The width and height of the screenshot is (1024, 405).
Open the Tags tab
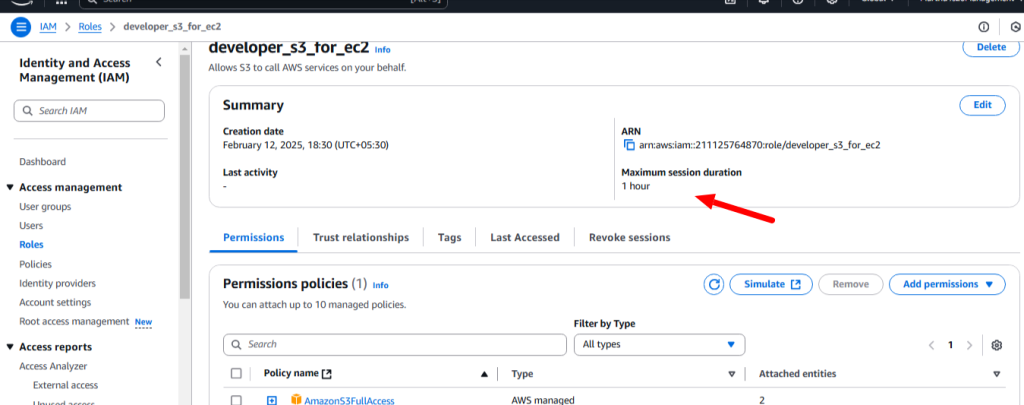(449, 237)
